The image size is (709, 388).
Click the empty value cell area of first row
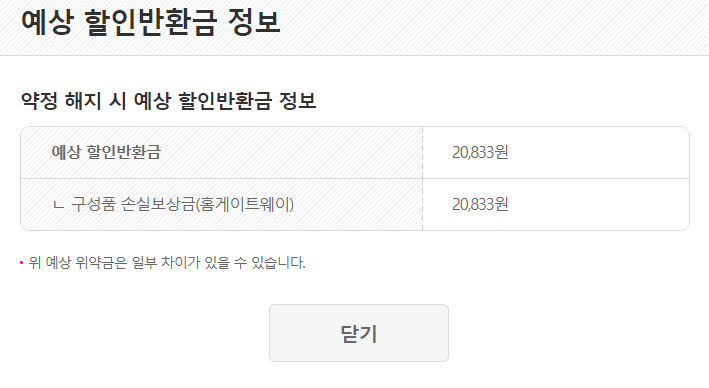[x=597, y=153]
